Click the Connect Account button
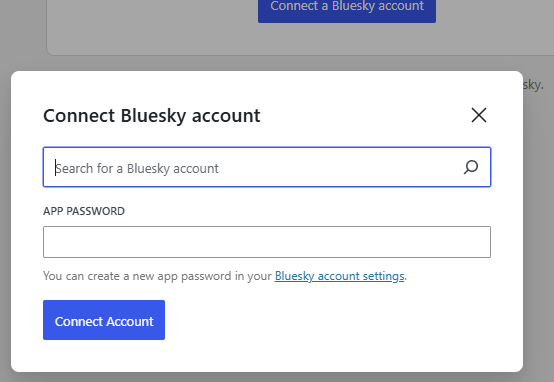The image size is (554, 382). tap(104, 320)
